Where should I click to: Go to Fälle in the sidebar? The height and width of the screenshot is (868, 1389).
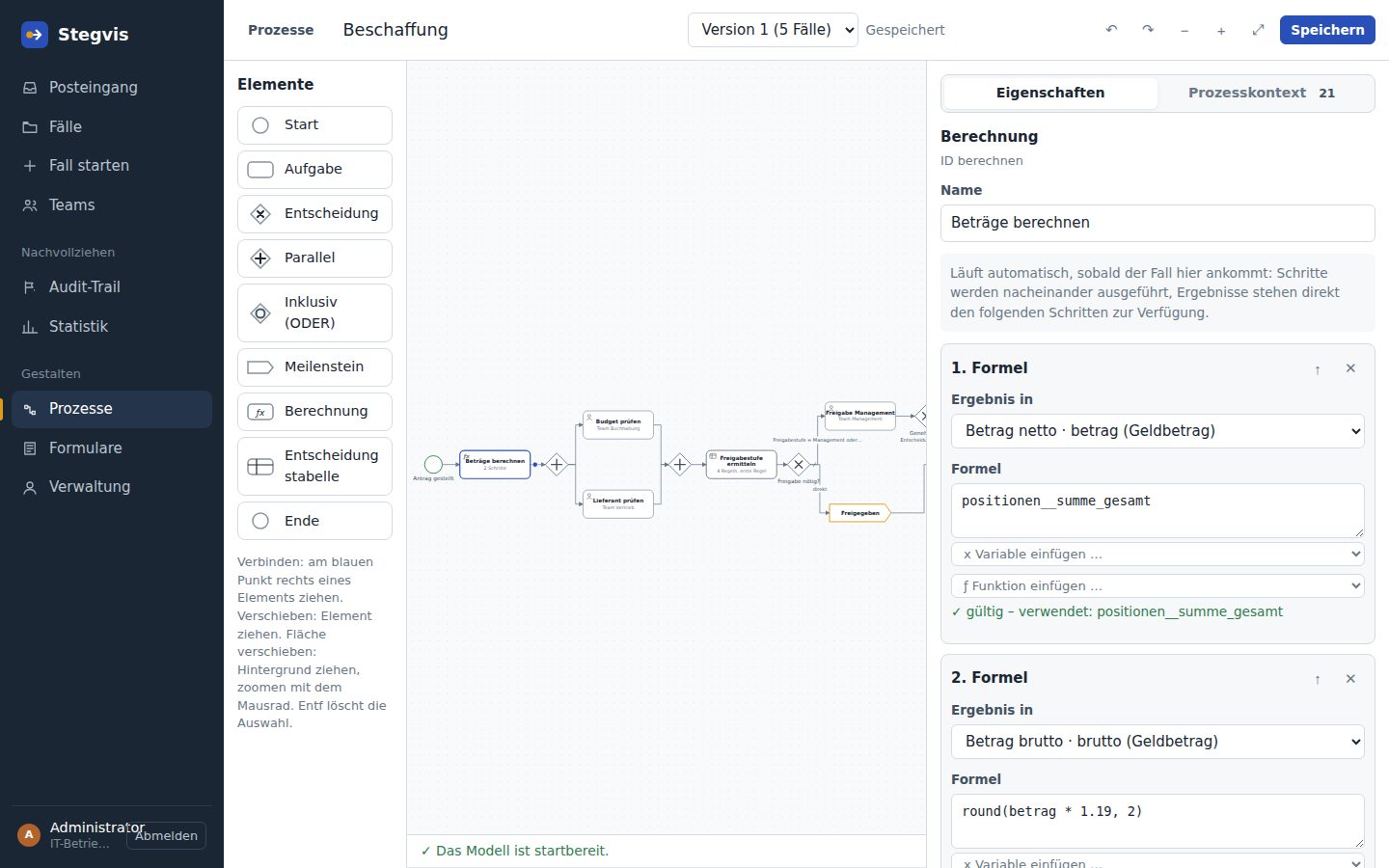tap(112, 126)
